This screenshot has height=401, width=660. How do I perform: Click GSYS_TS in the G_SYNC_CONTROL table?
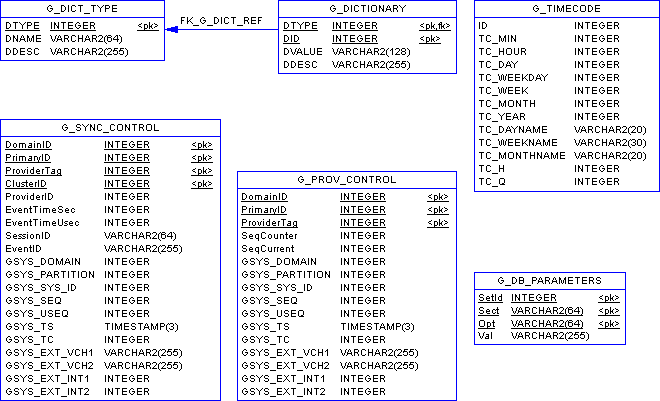(29, 327)
